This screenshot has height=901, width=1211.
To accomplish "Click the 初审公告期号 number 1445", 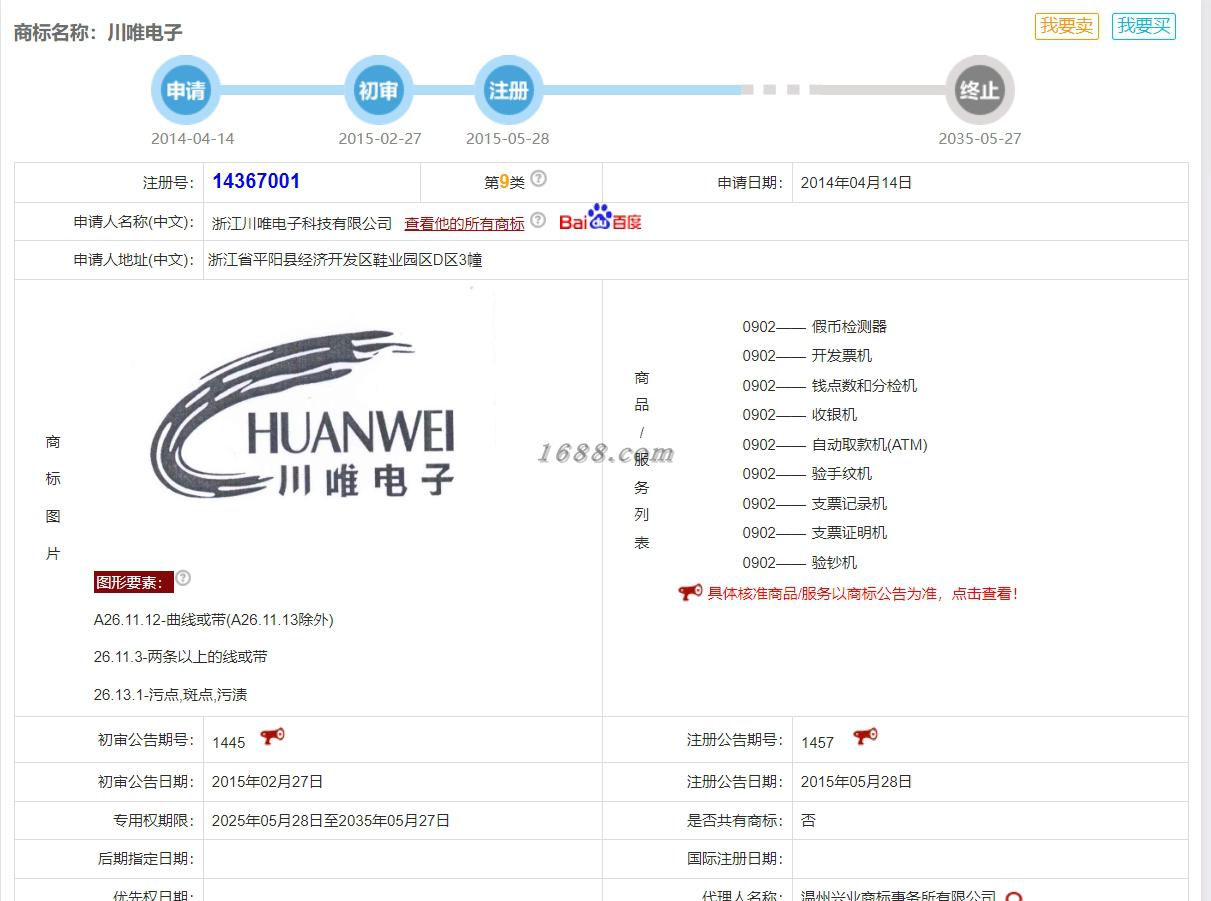I will point(229,742).
